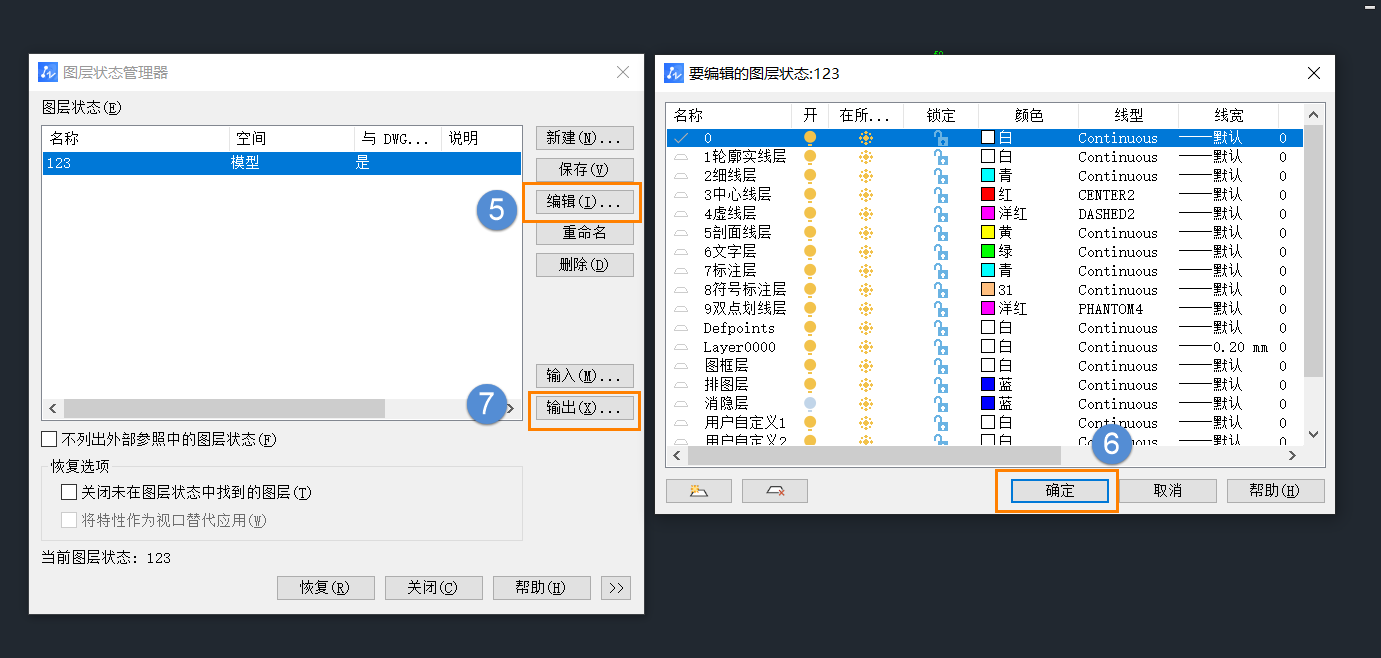Image resolution: width=1381 pixels, height=658 pixels.
Task: Click the magenta color swatch of 4虚线层
Action: 988,214
